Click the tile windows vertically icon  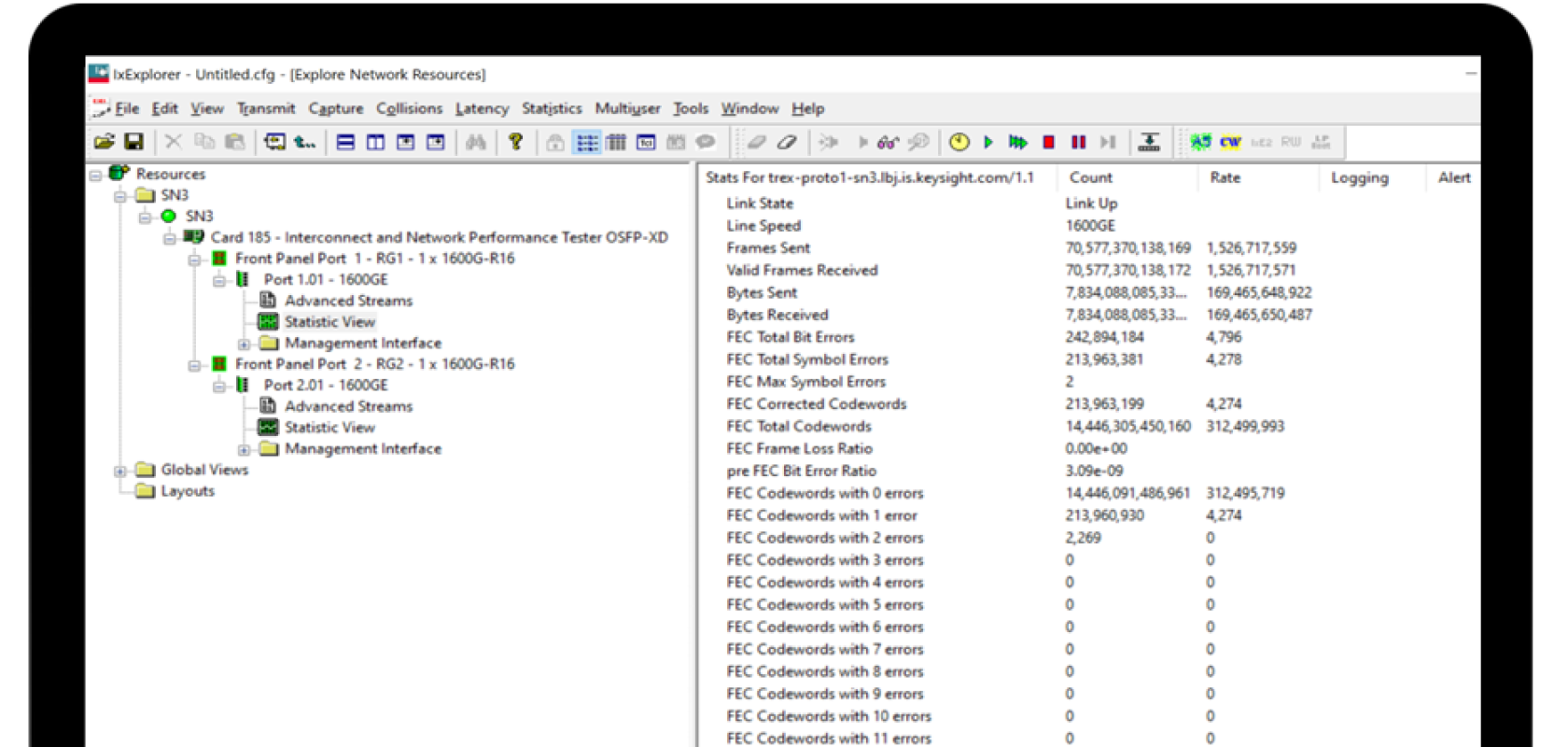coord(375,142)
